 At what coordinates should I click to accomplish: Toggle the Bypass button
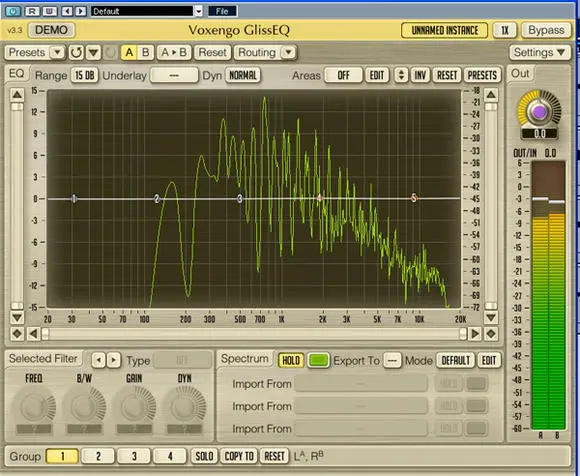click(x=546, y=30)
